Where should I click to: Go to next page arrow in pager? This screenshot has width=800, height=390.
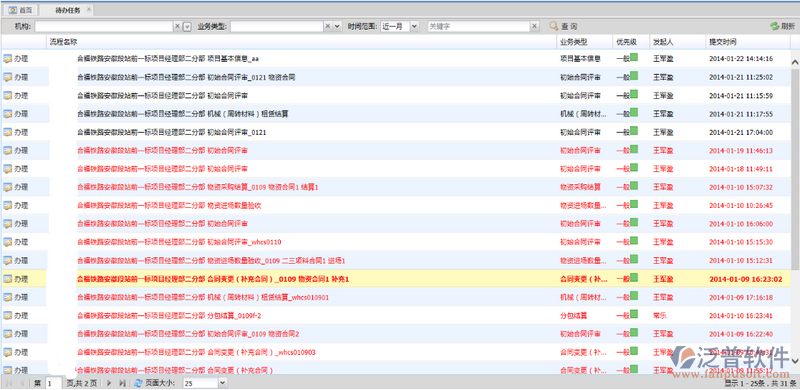click(109, 383)
